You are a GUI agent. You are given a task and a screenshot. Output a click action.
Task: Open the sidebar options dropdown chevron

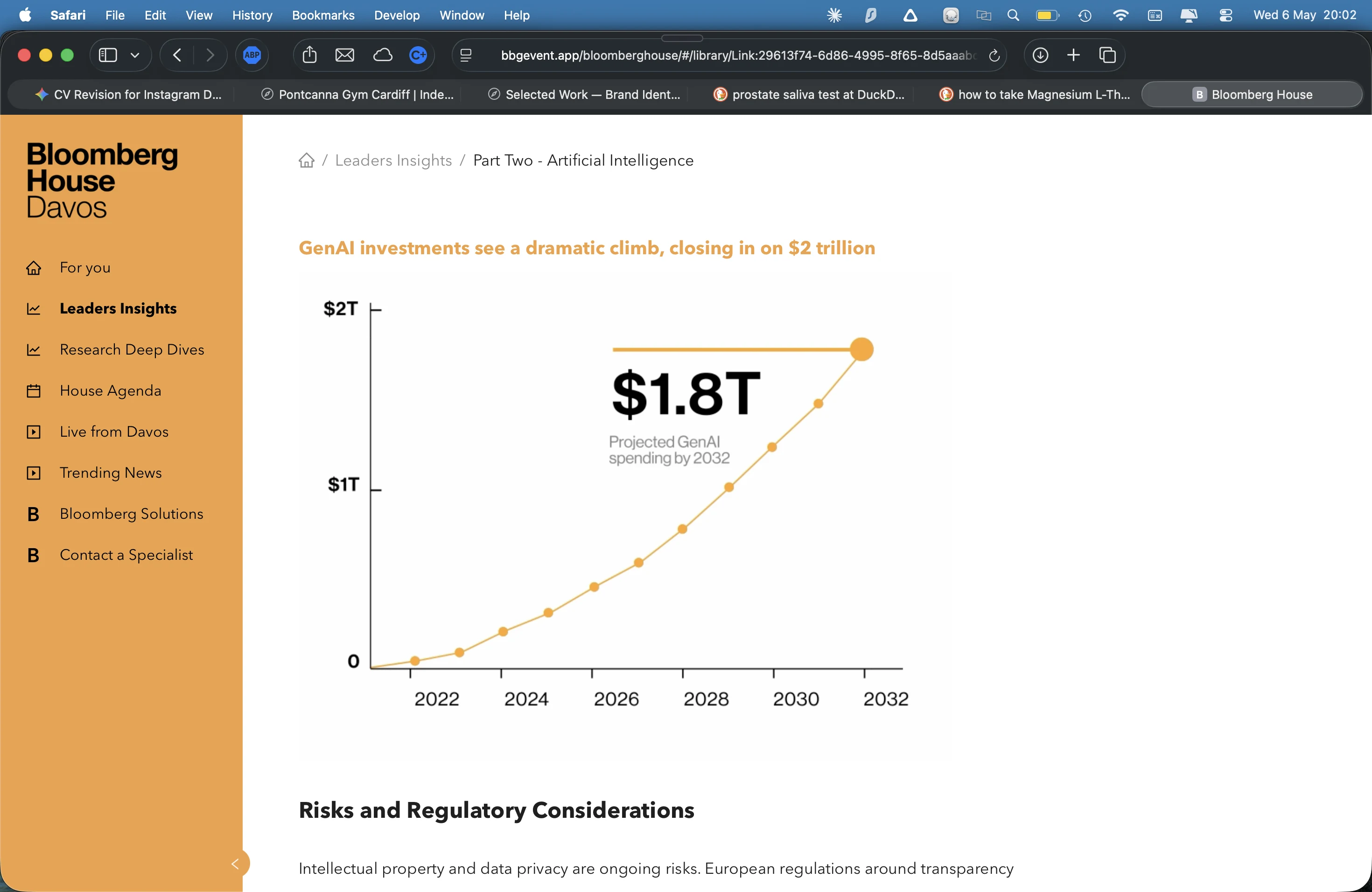coord(135,56)
